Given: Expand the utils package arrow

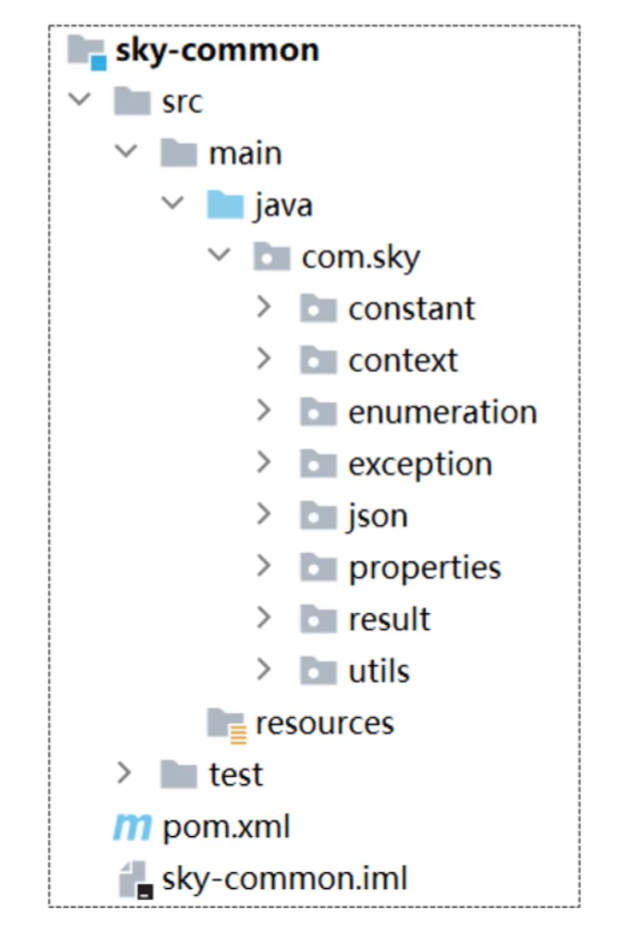Looking at the screenshot, I should [264, 669].
